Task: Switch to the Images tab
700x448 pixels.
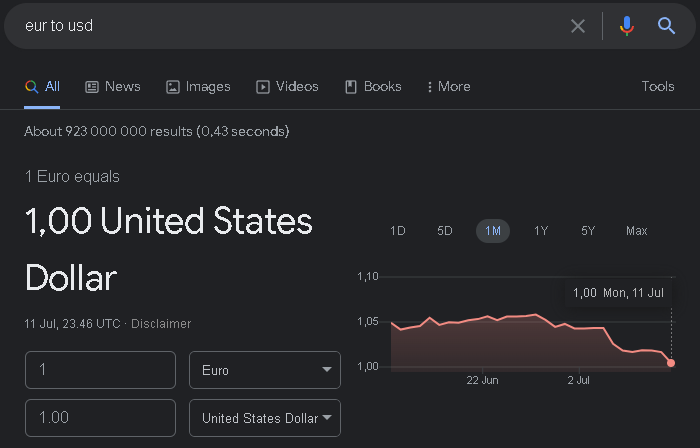Action: 198,87
